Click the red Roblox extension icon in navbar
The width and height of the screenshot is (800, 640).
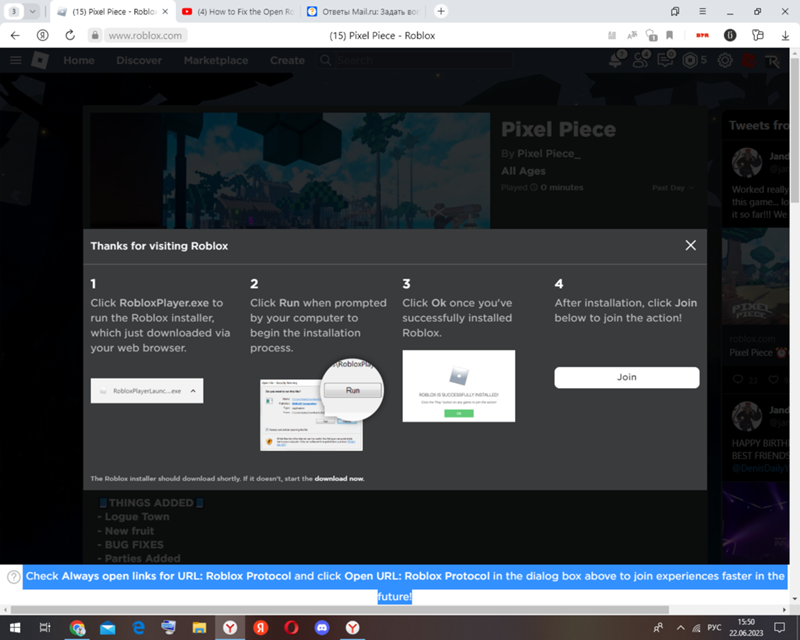point(748,61)
